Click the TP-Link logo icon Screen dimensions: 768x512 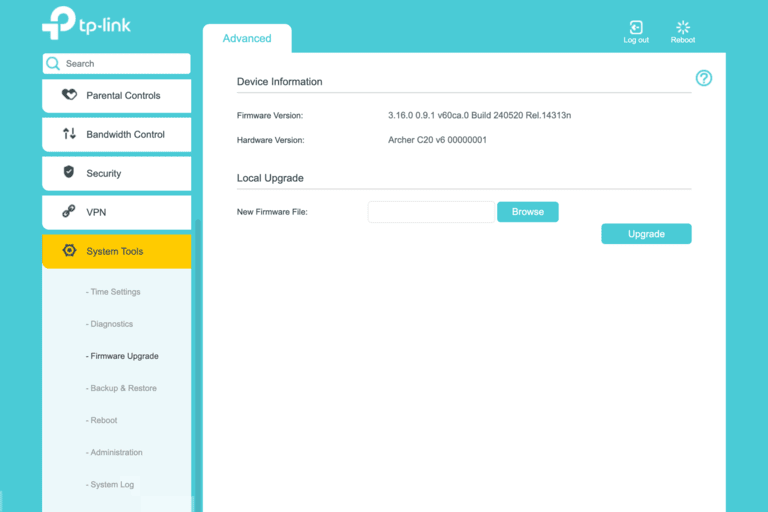(57, 22)
